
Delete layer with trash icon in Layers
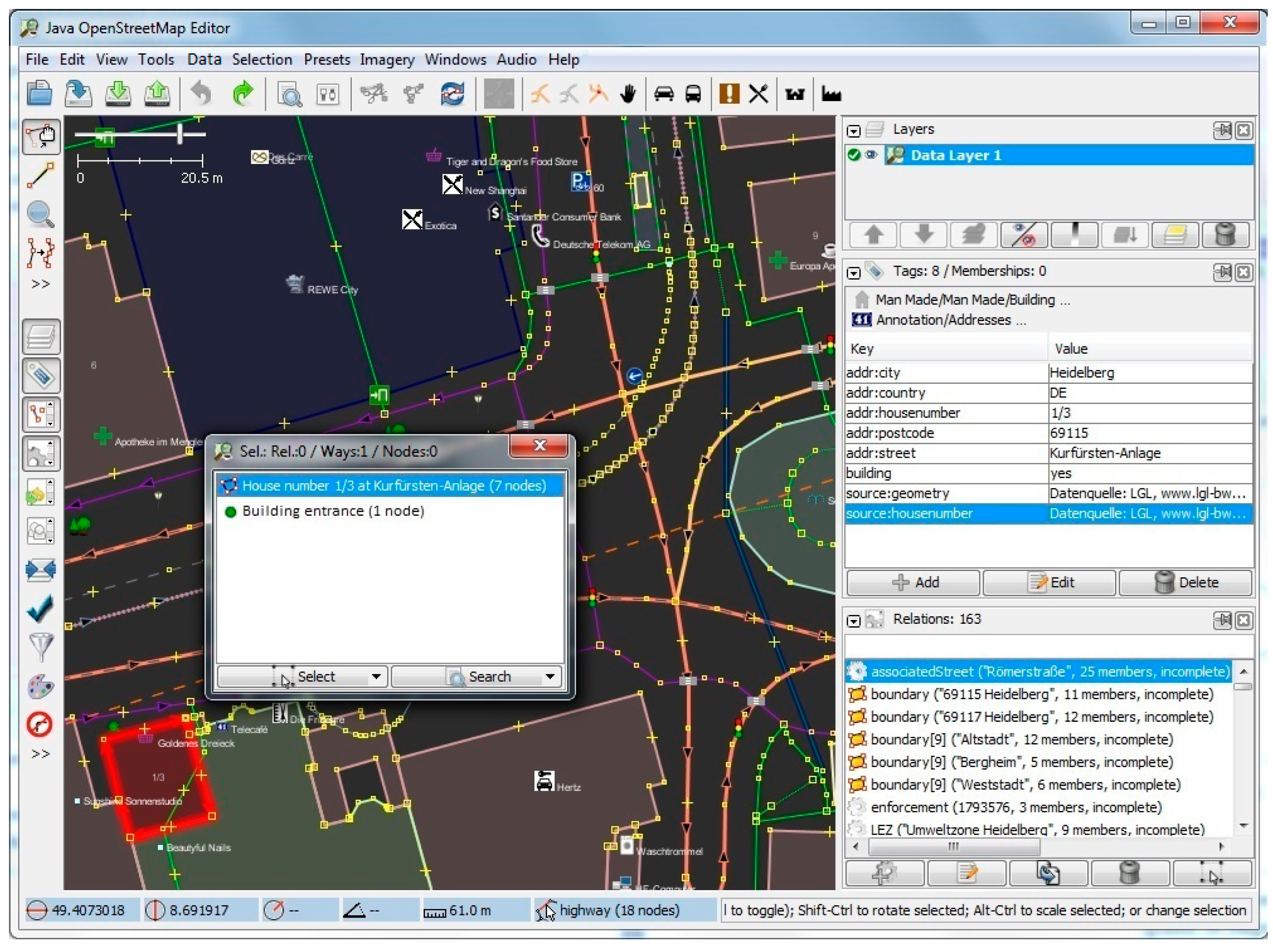point(1225,235)
